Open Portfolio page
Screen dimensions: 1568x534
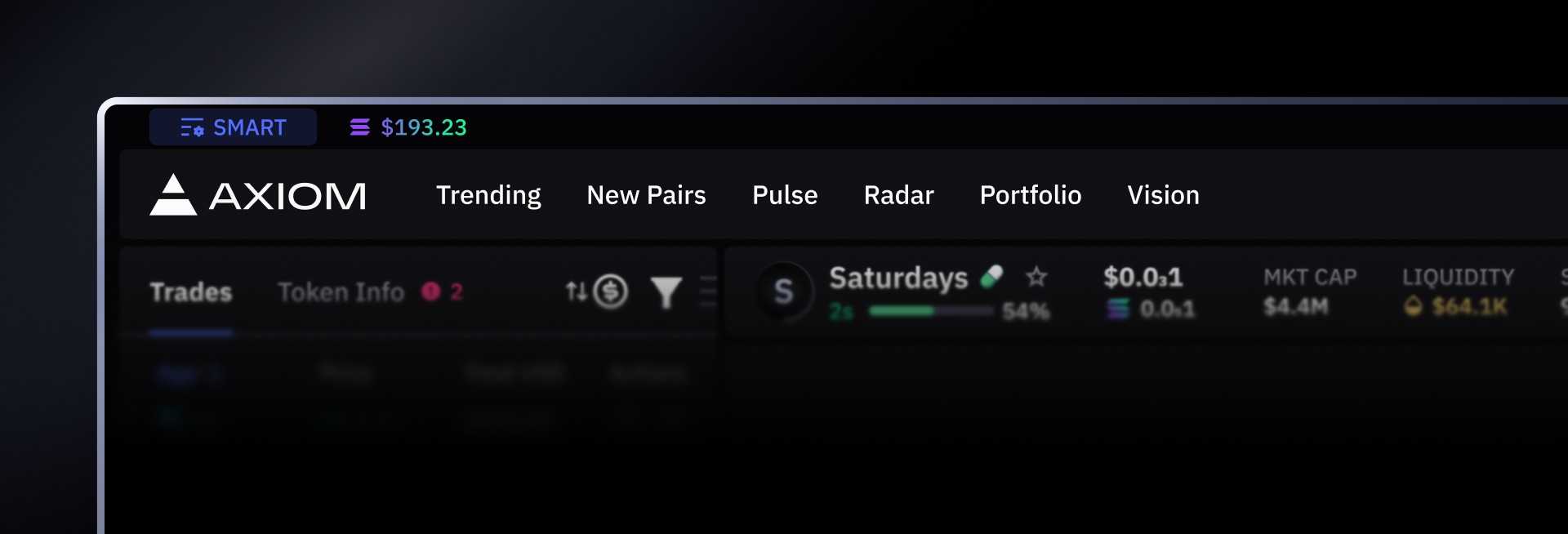pyautogui.click(x=1031, y=195)
